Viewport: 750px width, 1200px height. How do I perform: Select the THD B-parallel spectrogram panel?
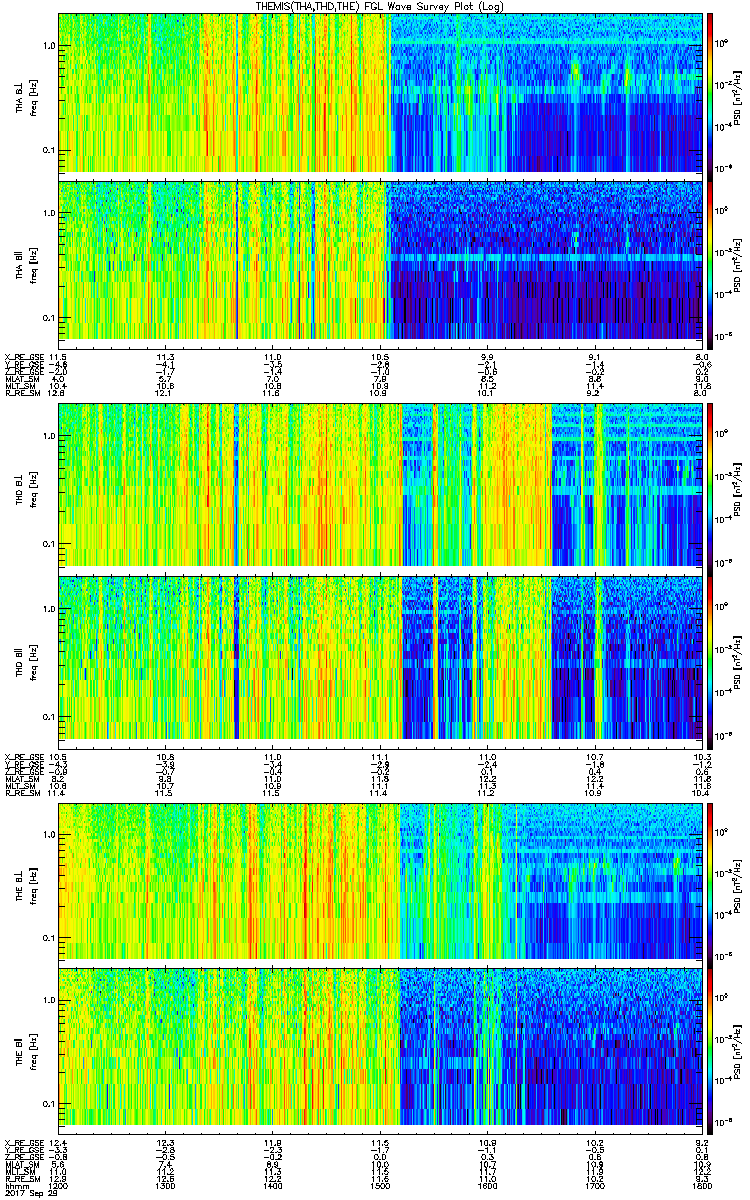coord(380,653)
